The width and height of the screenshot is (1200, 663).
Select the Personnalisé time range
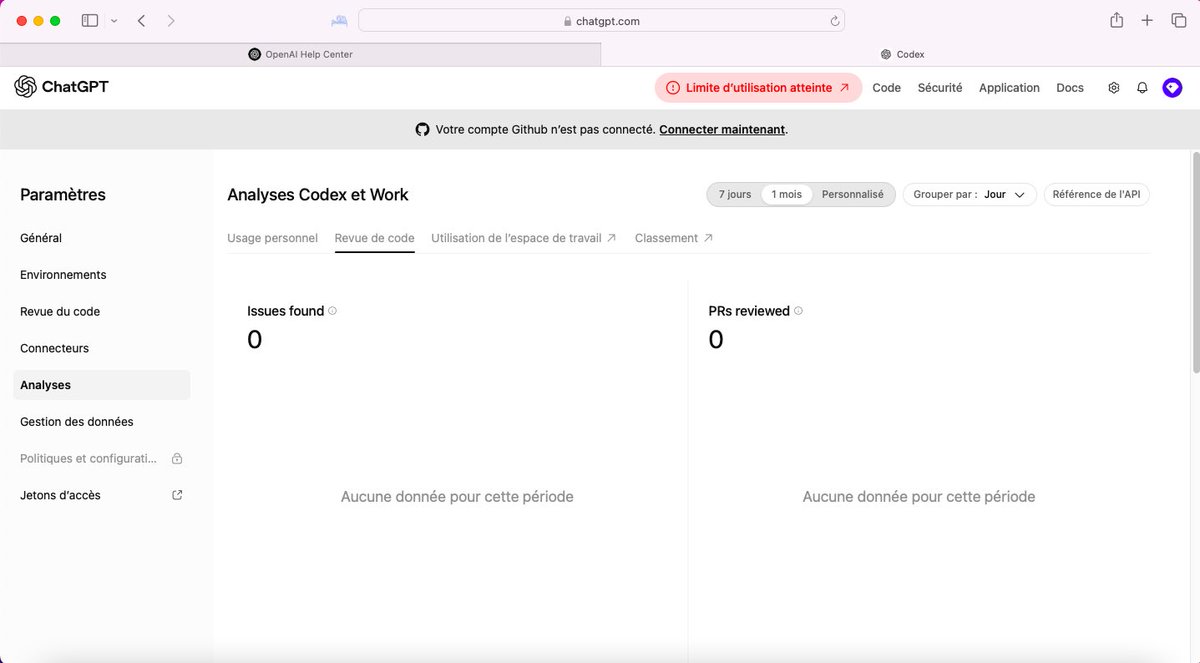[853, 194]
